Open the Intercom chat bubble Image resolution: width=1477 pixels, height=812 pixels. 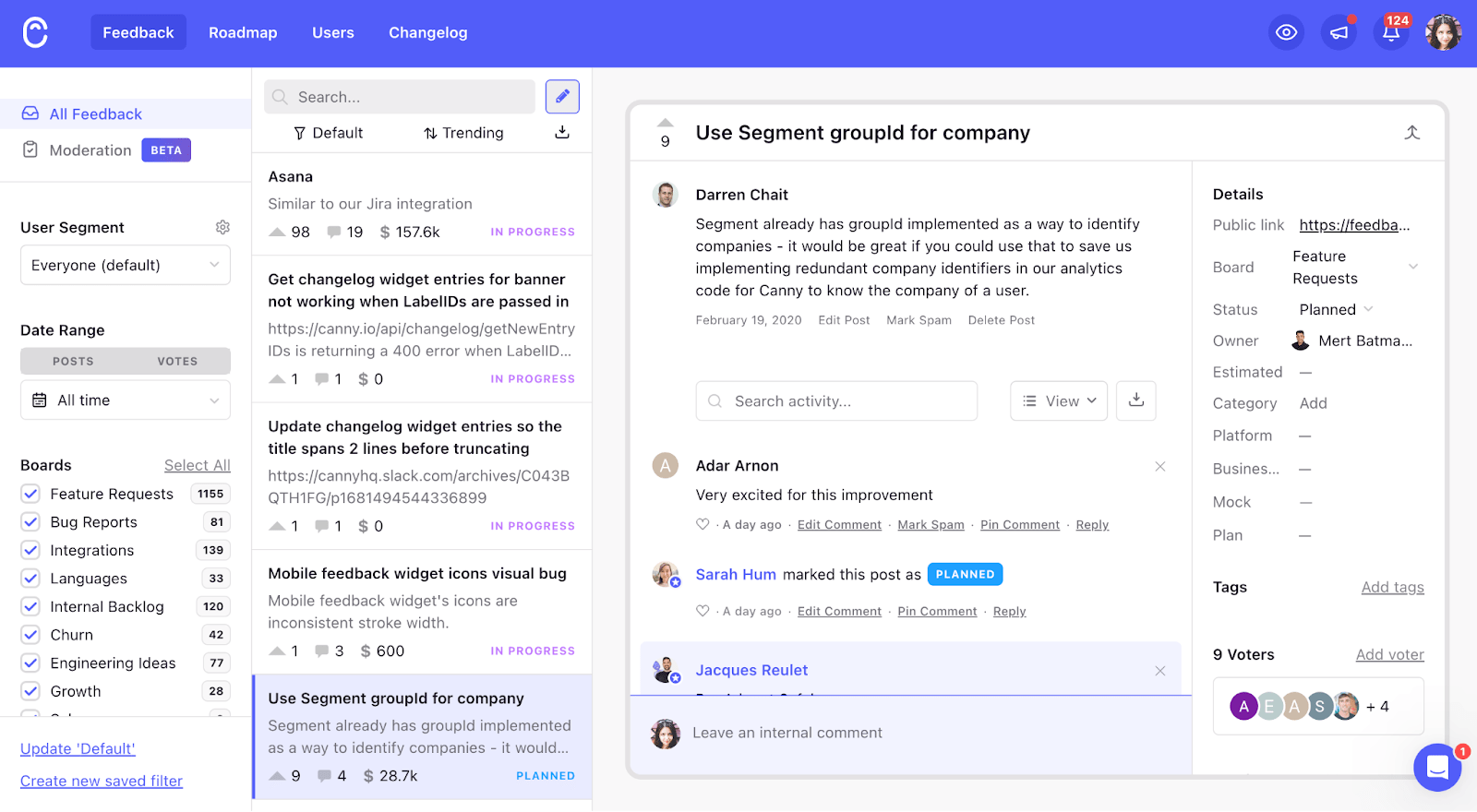[x=1437, y=767]
